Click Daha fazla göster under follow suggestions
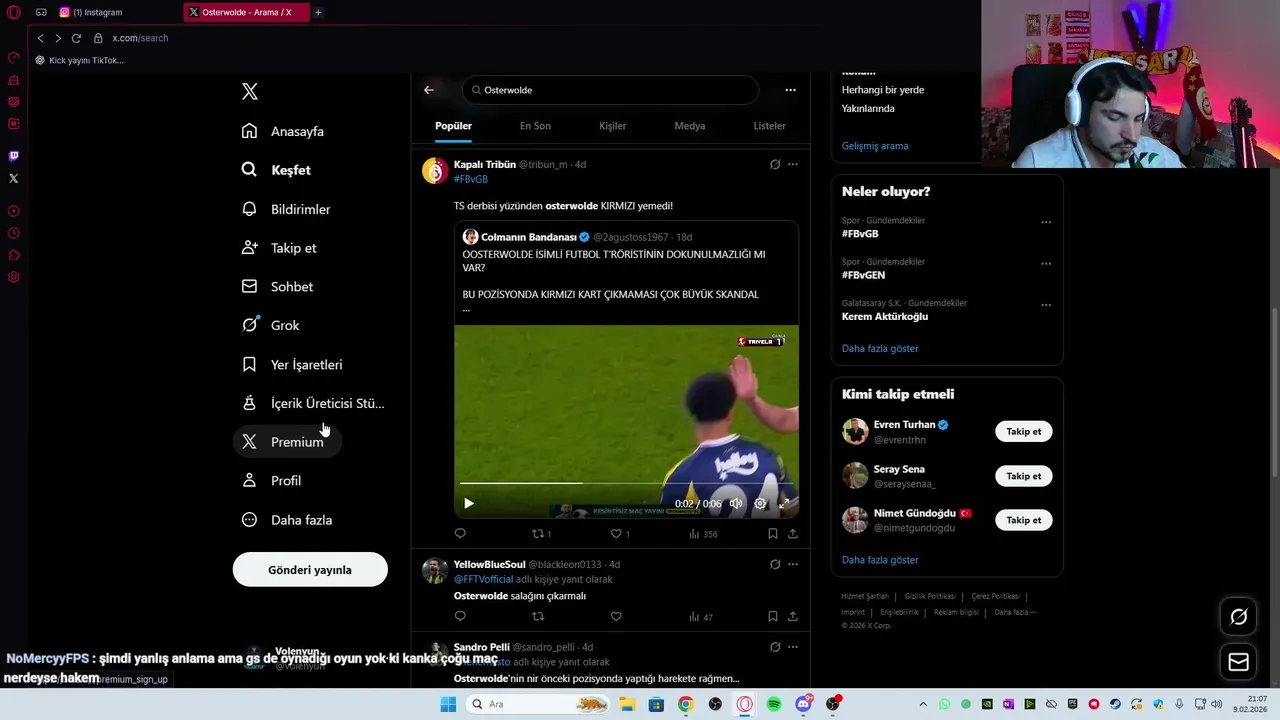This screenshot has width=1280, height=720. coord(880,560)
